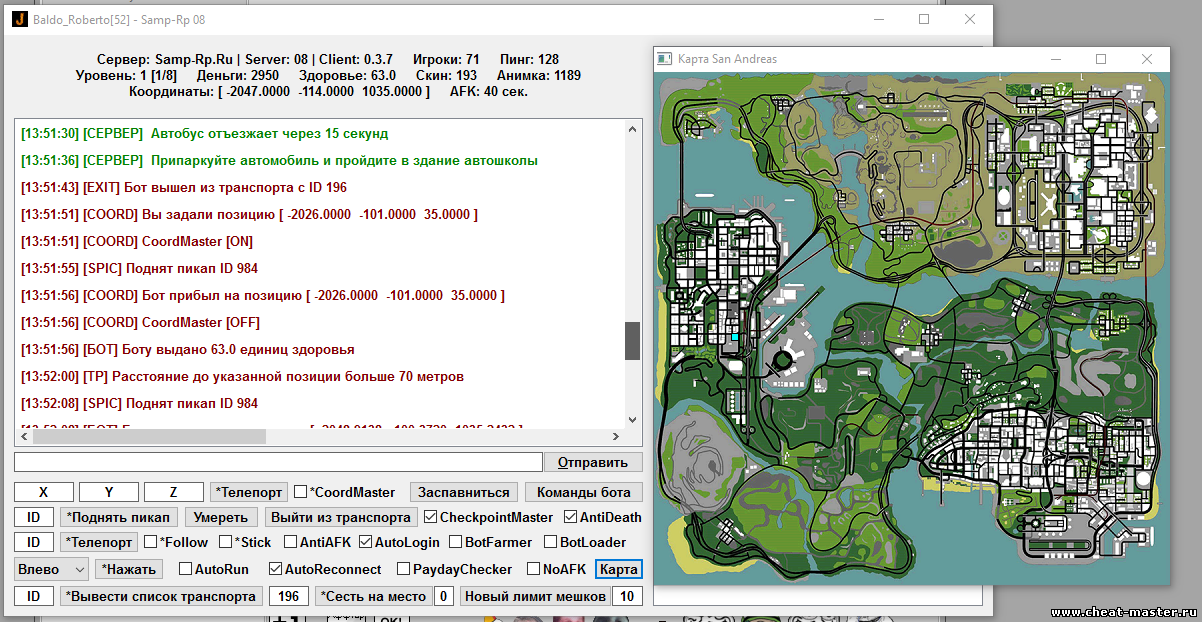The width and height of the screenshot is (1202, 622).
Task: Click the *Сесть на место button
Action: pos(373,596)
